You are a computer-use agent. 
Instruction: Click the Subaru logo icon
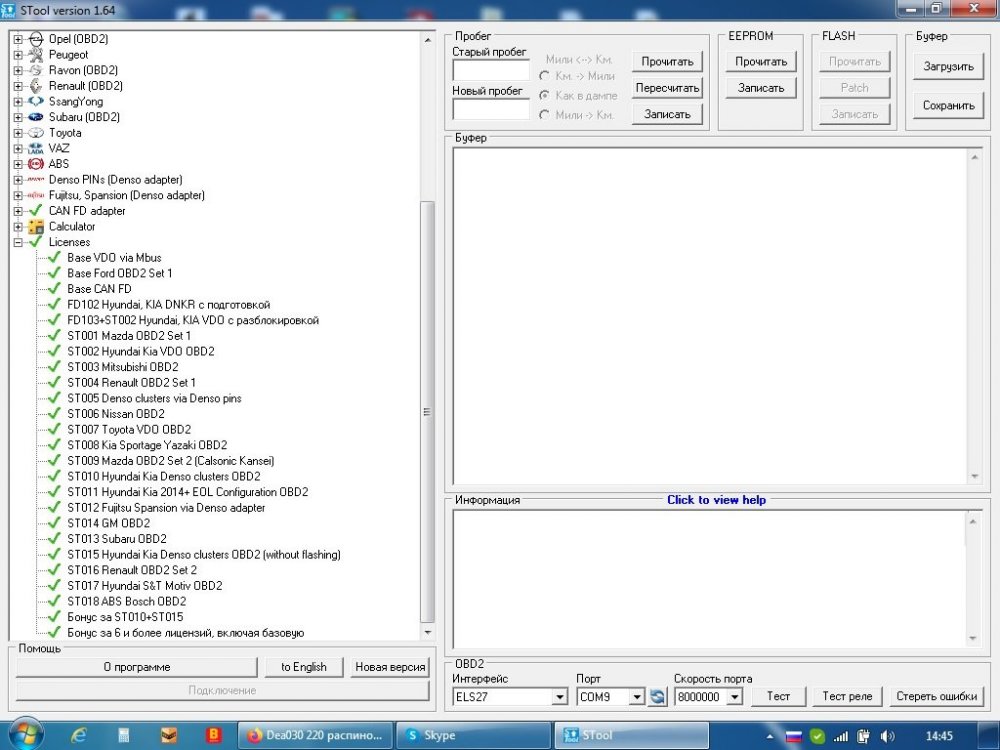[36, 117]
